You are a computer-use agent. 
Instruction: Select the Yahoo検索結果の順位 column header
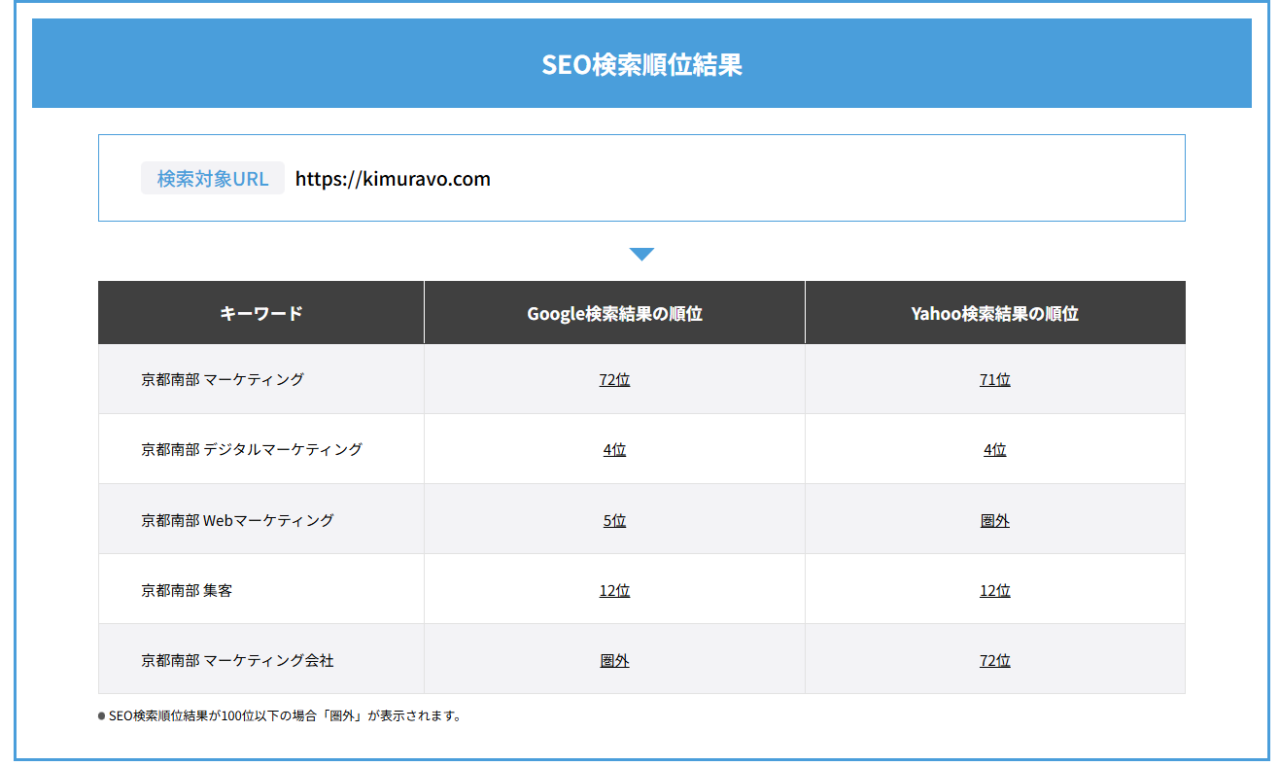995,311
